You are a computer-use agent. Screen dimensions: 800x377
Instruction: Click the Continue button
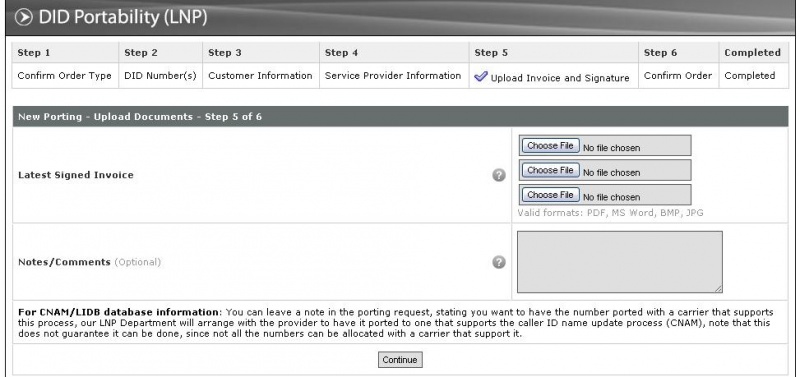click(400, 360)
